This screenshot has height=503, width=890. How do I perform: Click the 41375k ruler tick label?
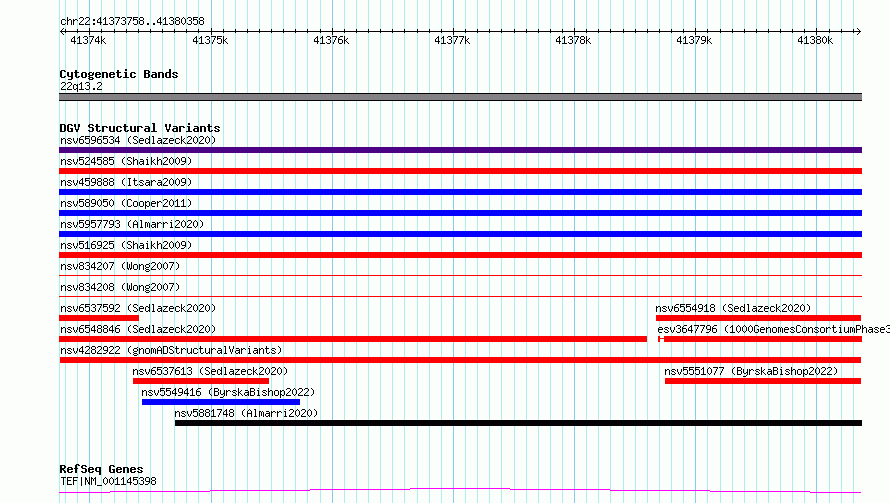(x=210, y=40)
